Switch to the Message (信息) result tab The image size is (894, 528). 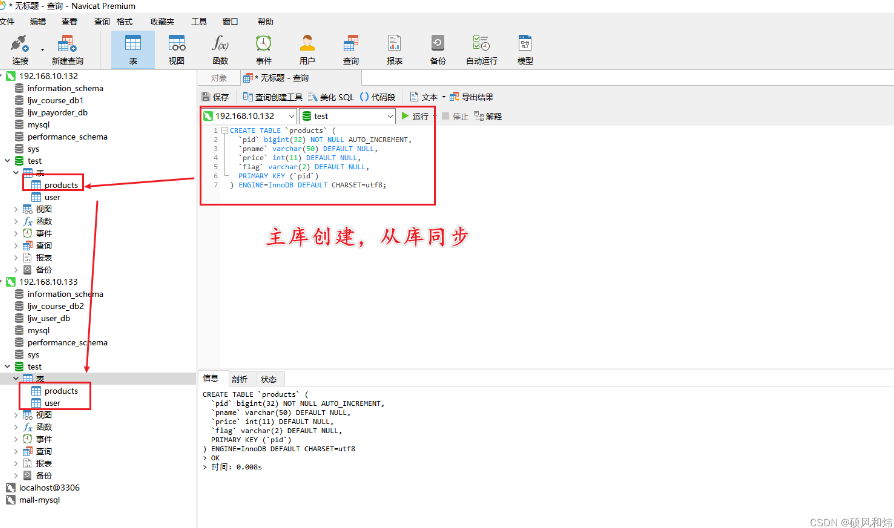pyautogui.click(x=210, y=379)
